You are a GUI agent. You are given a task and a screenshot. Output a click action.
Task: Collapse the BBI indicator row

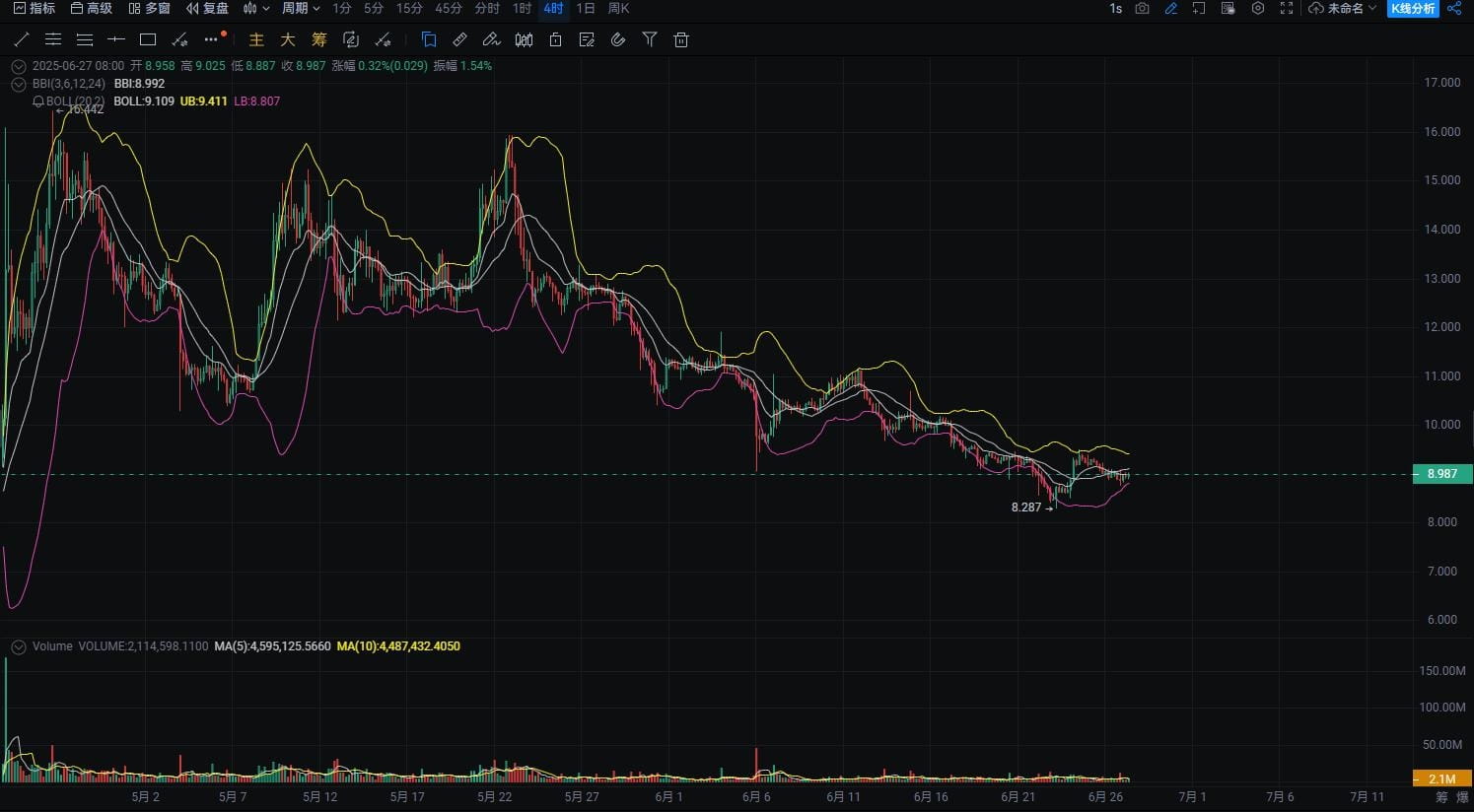[18, 84]
